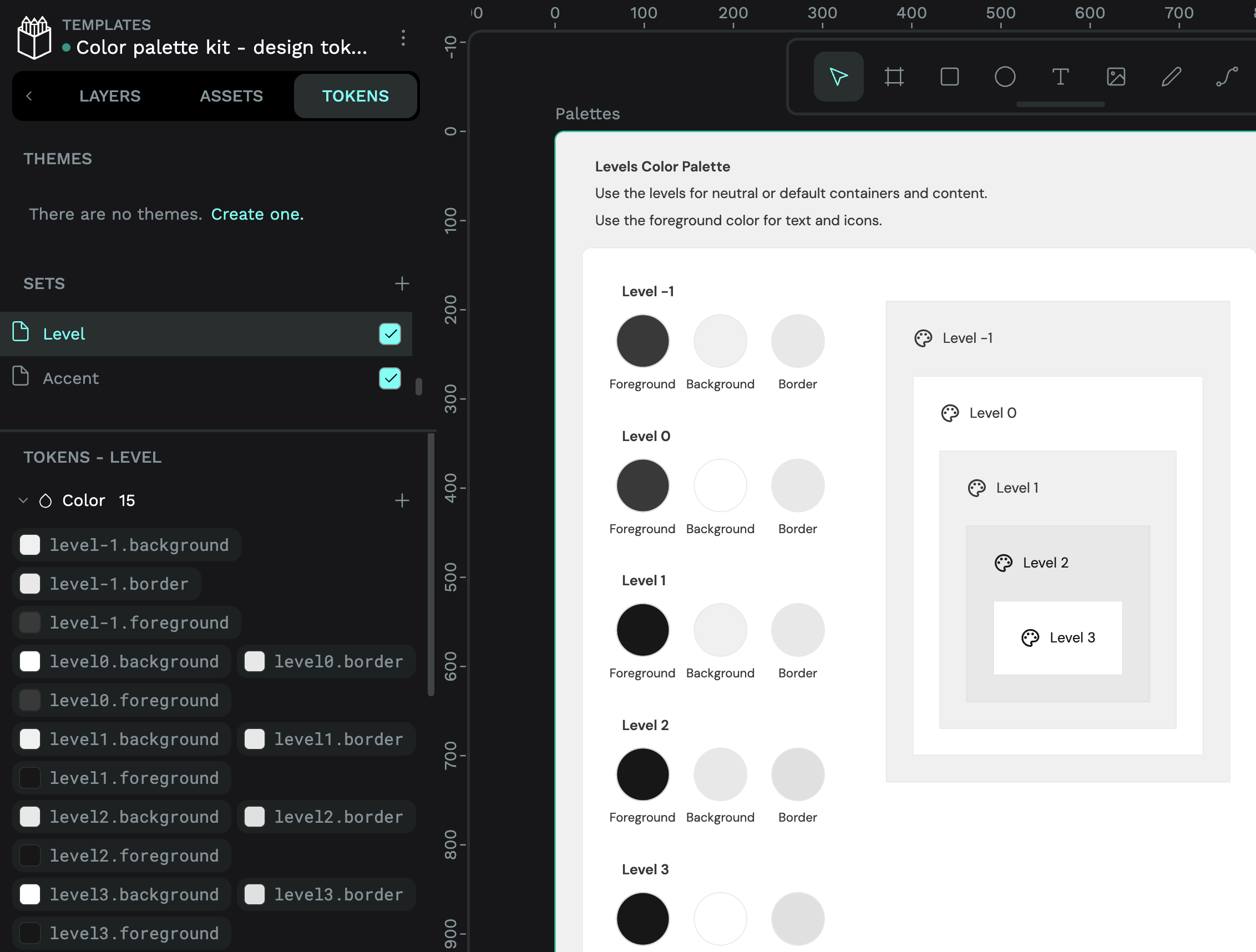The height and width of the screenshot is (952, 1256).
Task: Select the Path curve tool
Action: coord(1227,77)
